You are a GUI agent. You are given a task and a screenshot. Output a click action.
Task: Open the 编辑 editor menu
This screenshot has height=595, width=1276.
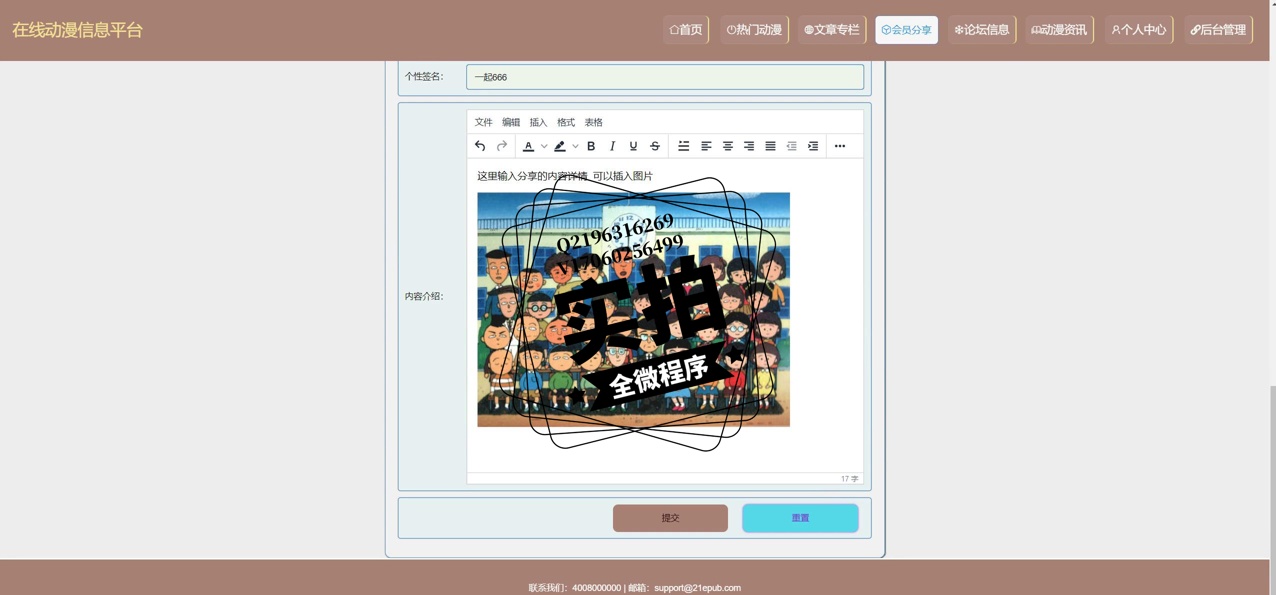tap(511, 122)
